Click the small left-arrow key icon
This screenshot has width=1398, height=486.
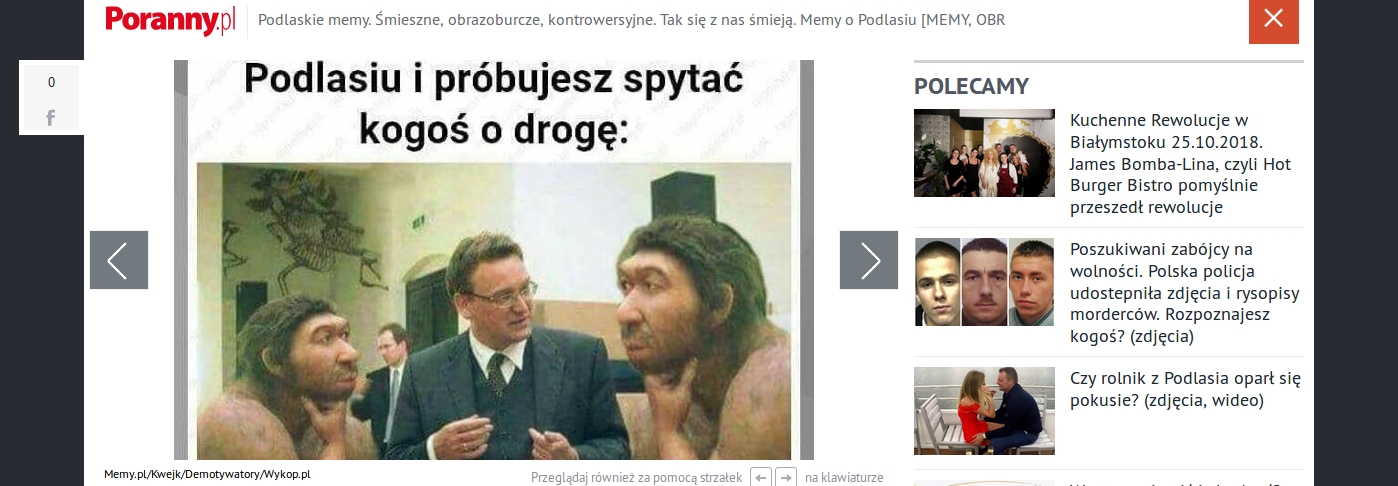[x=761, y=478]
